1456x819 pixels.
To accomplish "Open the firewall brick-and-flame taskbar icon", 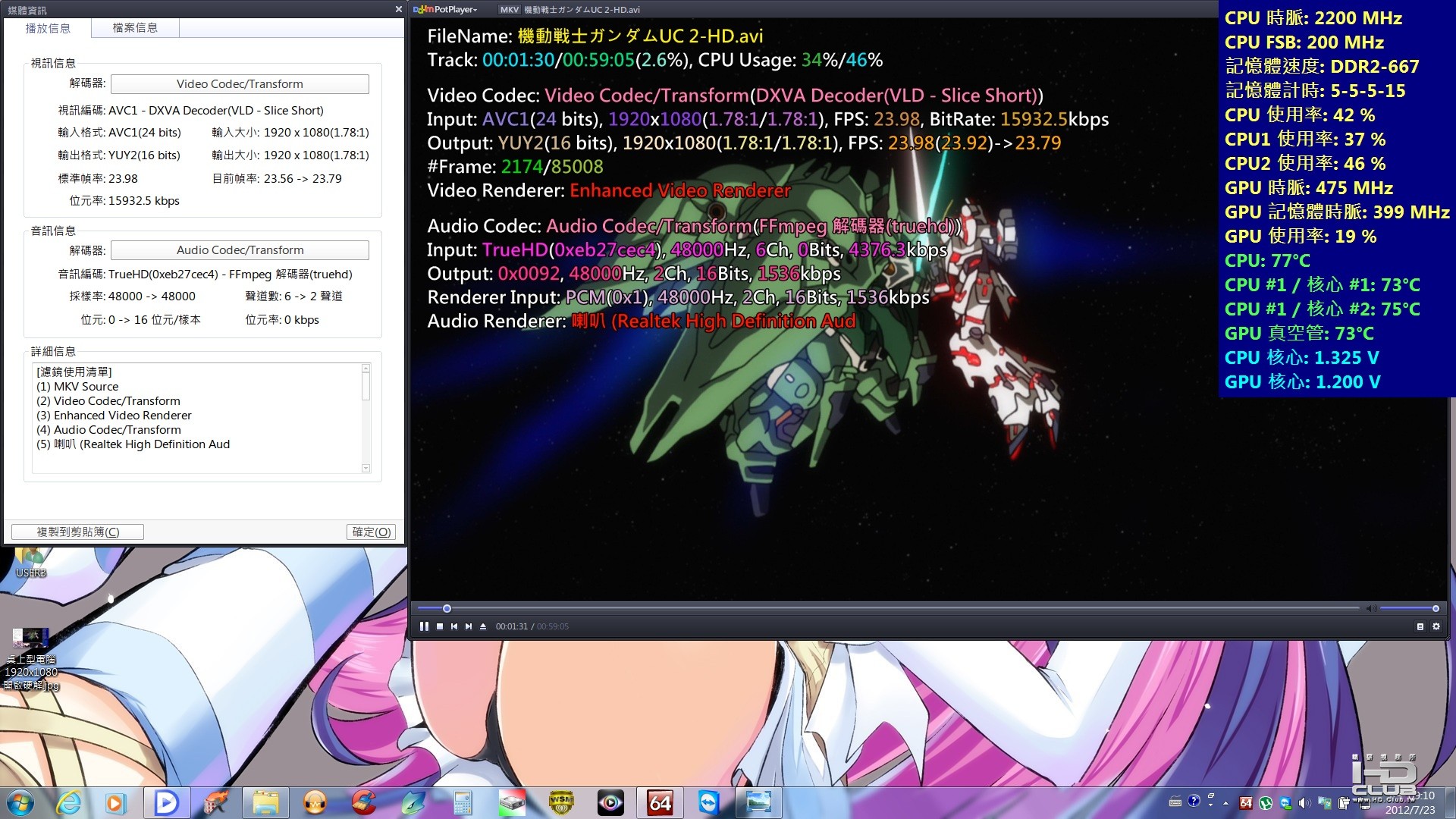I will [x=215, y=802].
